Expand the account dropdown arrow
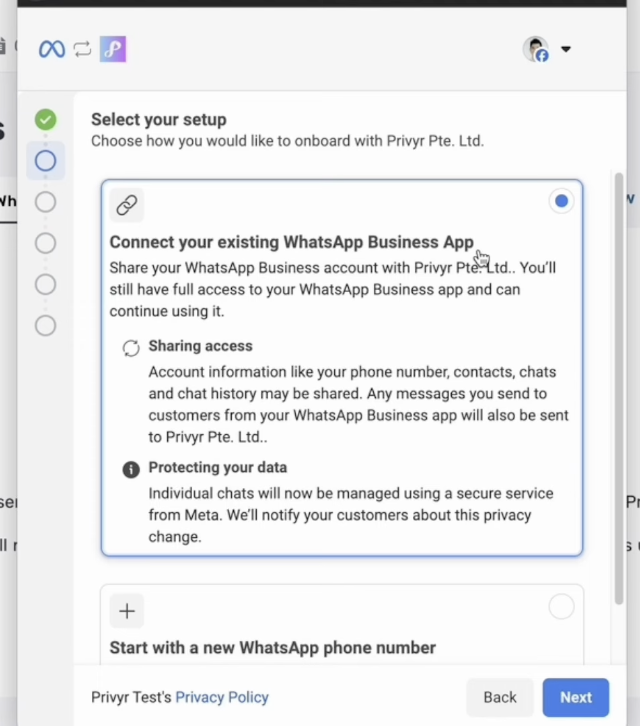This screenshot has height=726, width=640. tap(566, 49)
